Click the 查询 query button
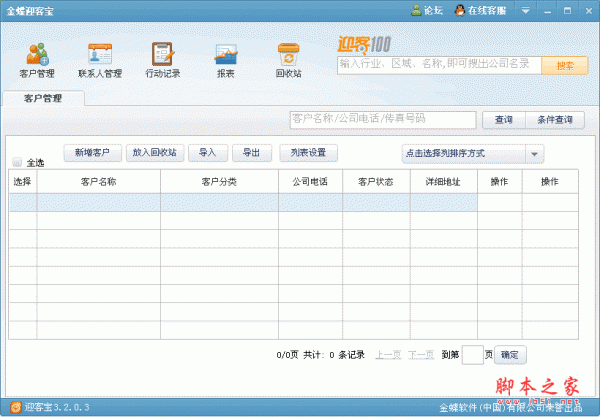Image resolution: width=600 pixels, height=417 pixels. pyautogui.click(x=504, y=120)
